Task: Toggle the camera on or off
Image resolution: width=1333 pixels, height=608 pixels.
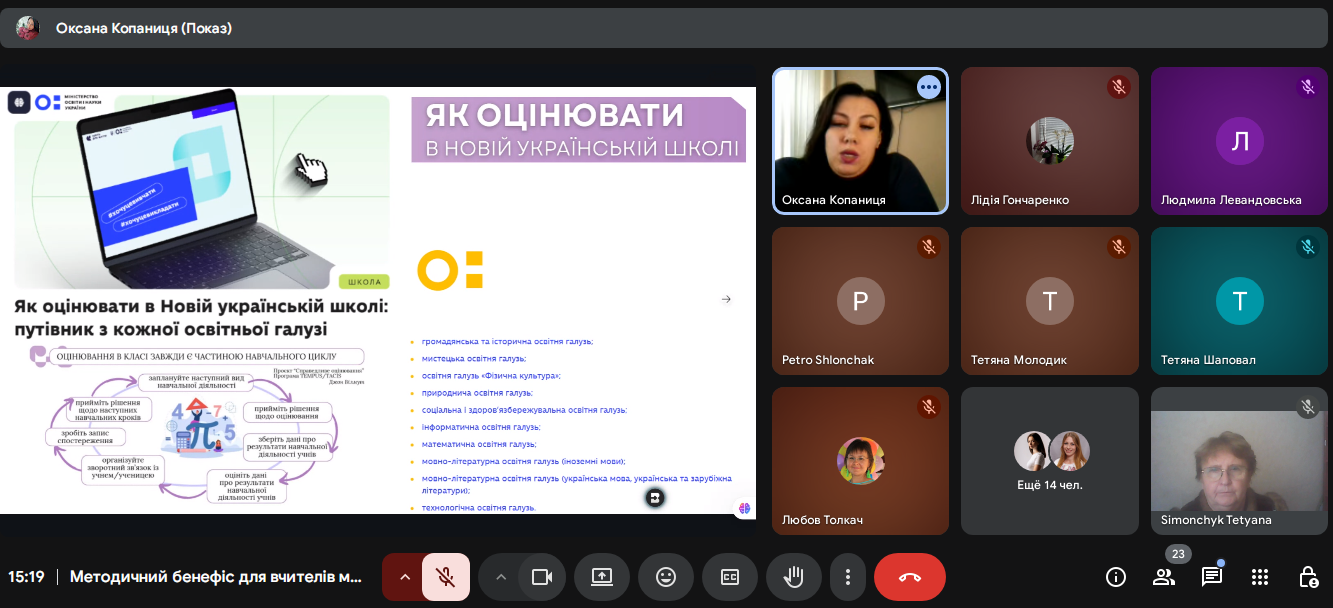Action: [542, 577]
